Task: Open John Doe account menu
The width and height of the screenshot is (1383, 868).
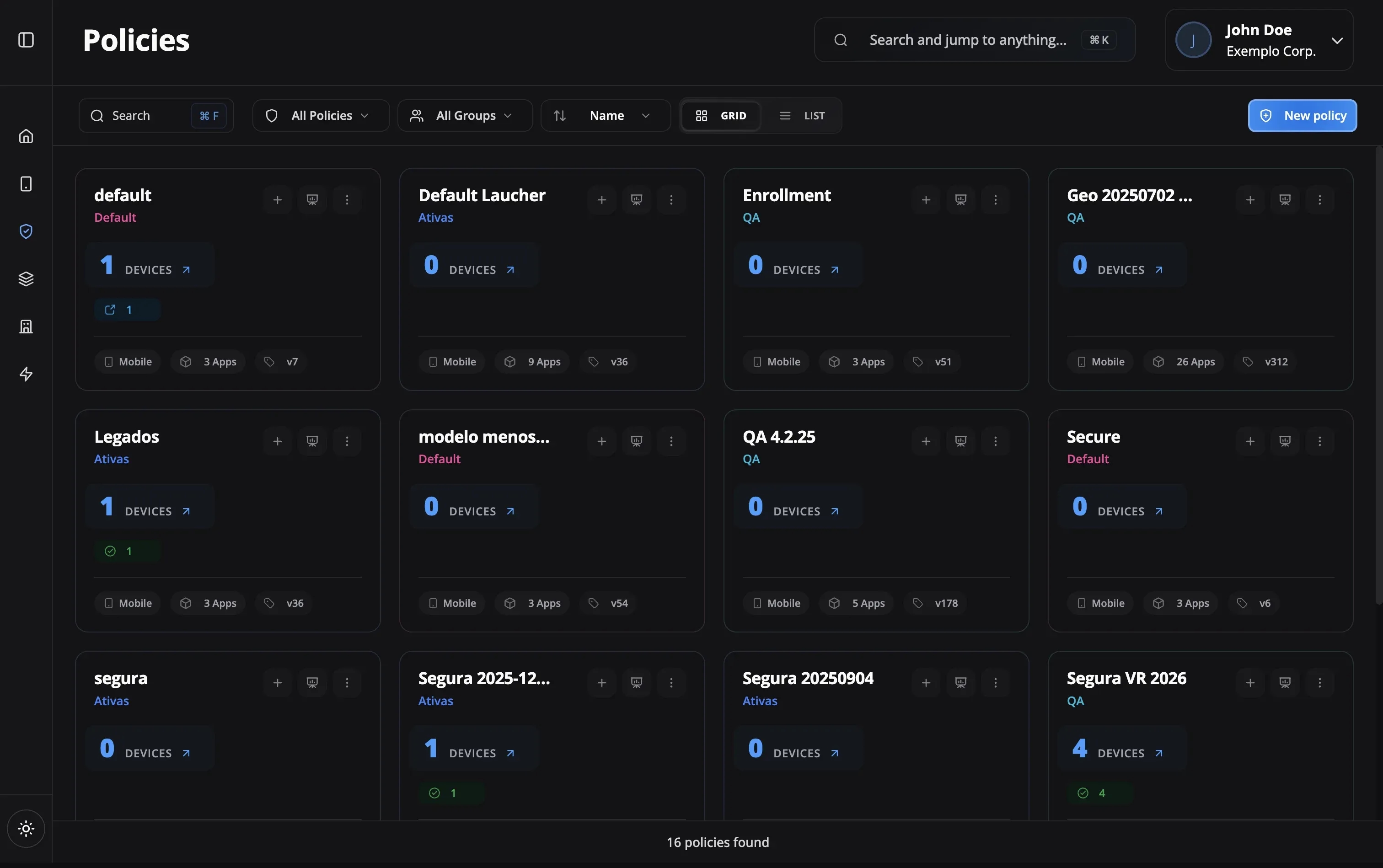Action: pos(1259,40)
